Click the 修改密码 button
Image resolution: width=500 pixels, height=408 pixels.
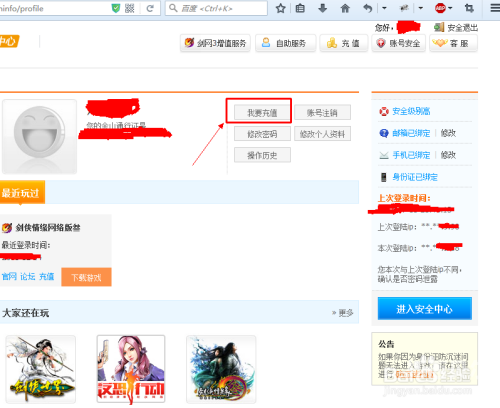(262, 134)
